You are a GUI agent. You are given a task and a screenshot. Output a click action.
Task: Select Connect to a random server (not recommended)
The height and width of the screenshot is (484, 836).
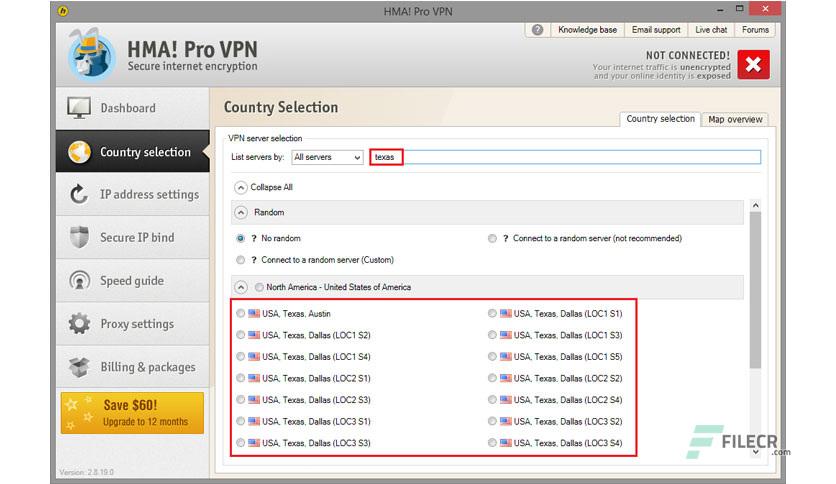[x=492, y=238]
